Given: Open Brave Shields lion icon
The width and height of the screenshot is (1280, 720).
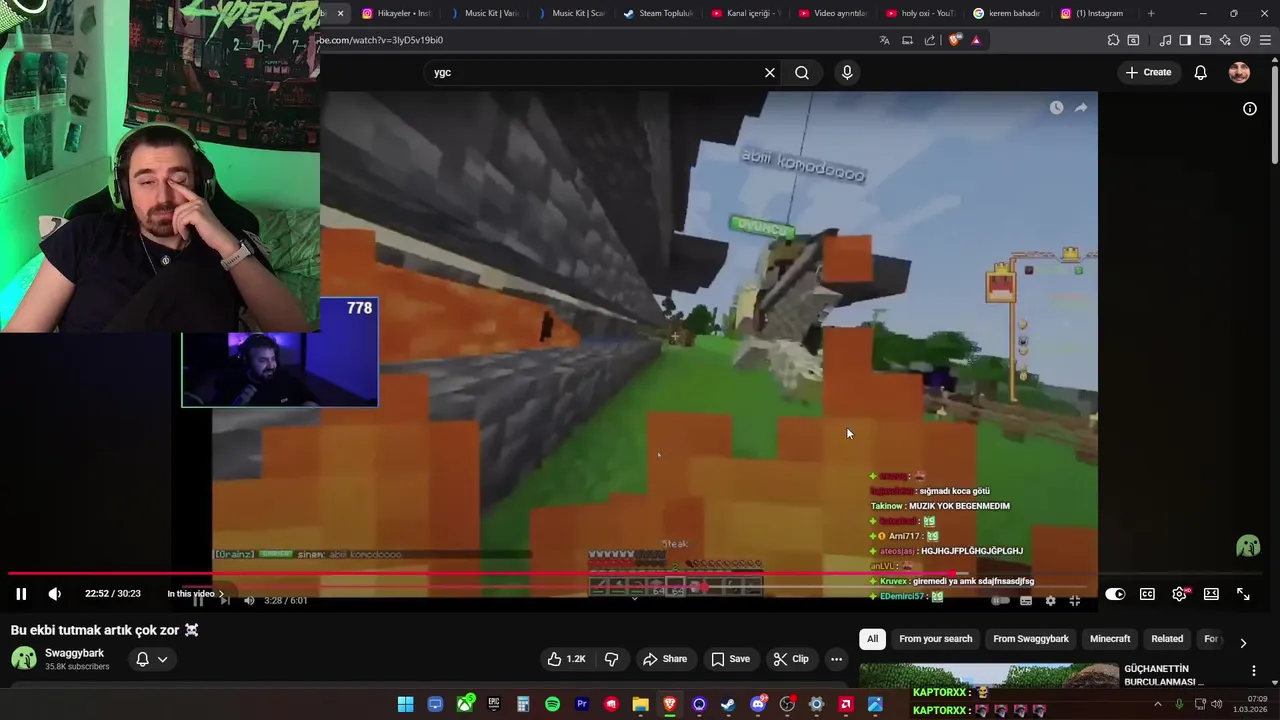Looking at the screenshot, I should tap(955, 40).
